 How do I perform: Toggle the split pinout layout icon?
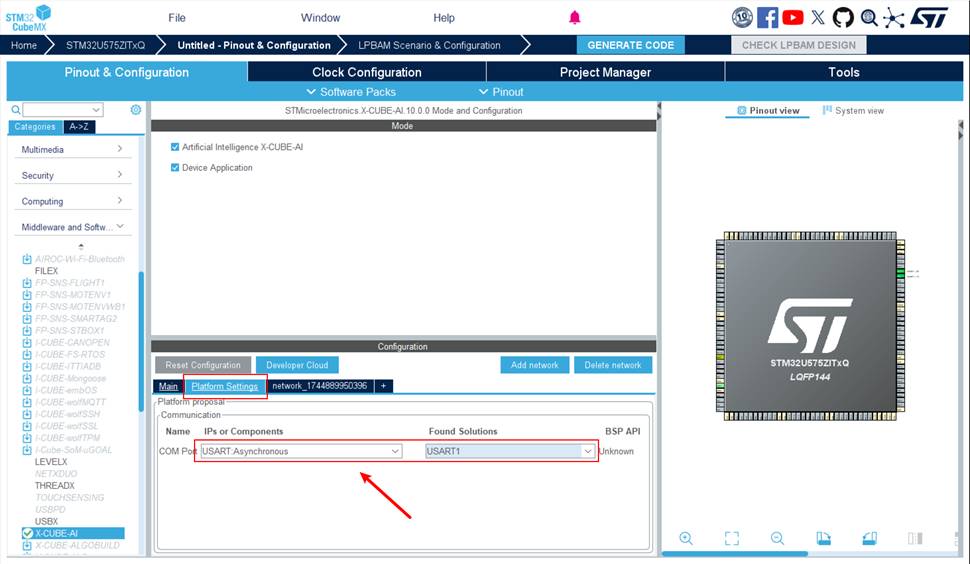click(x=915, y=538)
